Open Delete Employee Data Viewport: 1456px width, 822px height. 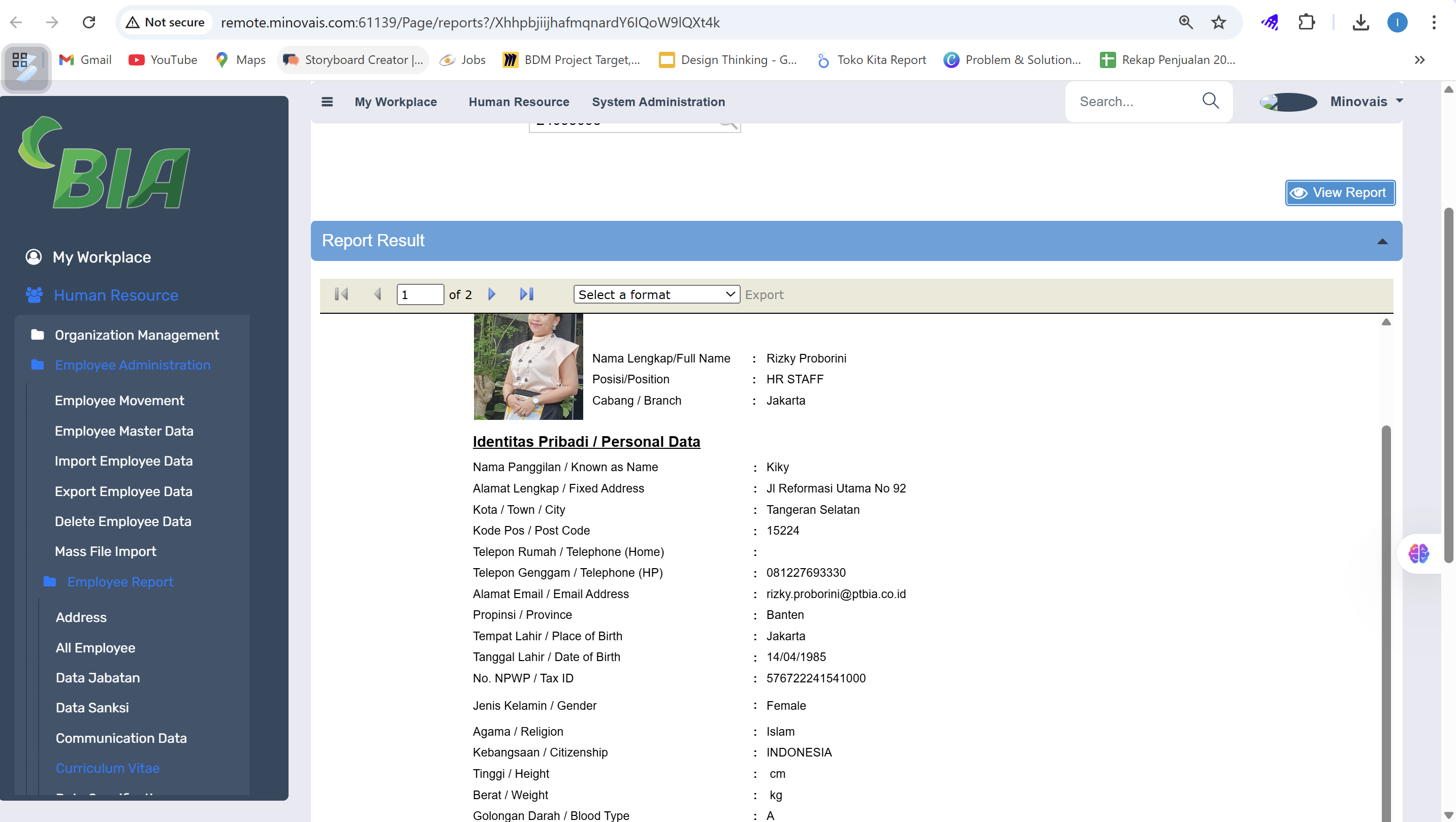122,521
